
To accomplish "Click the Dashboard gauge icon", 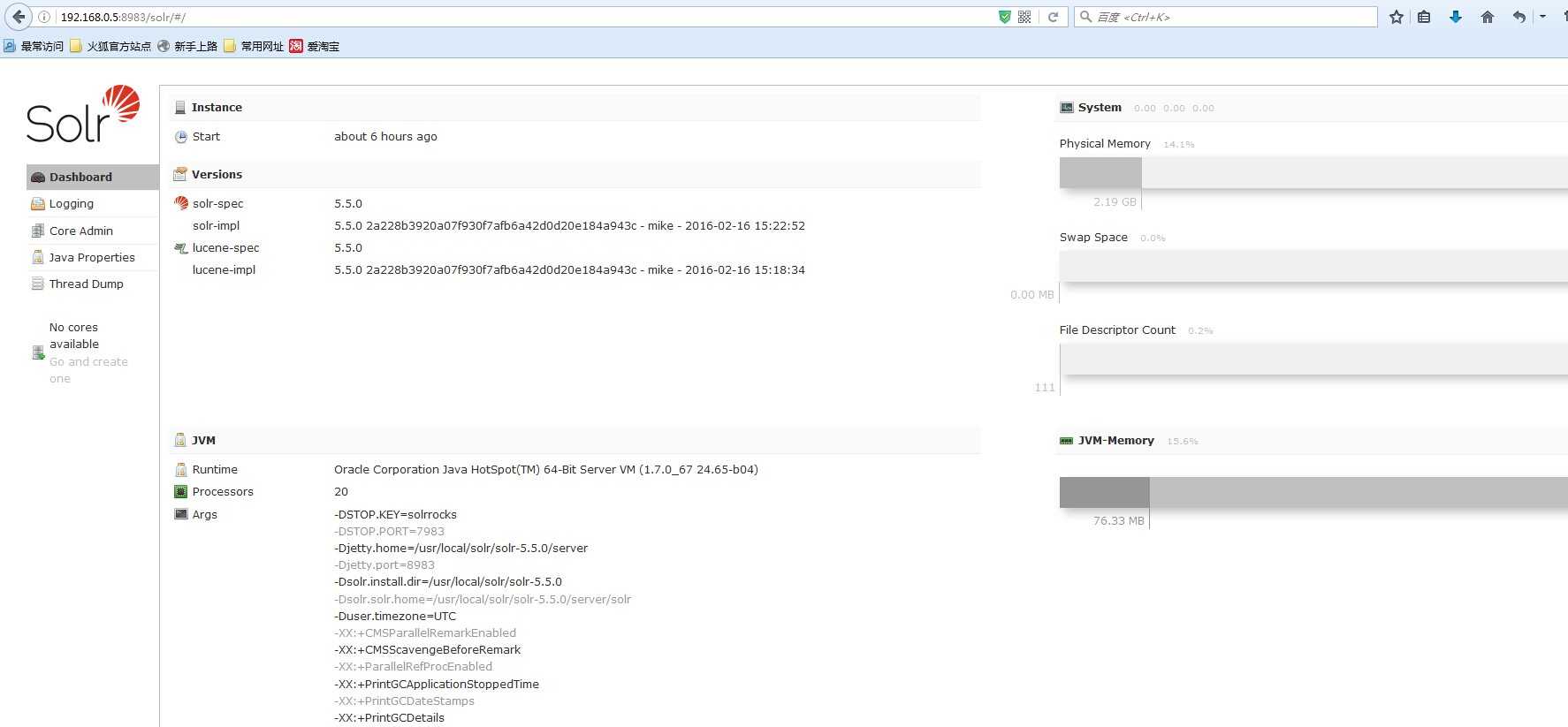I will click(38, 178).
